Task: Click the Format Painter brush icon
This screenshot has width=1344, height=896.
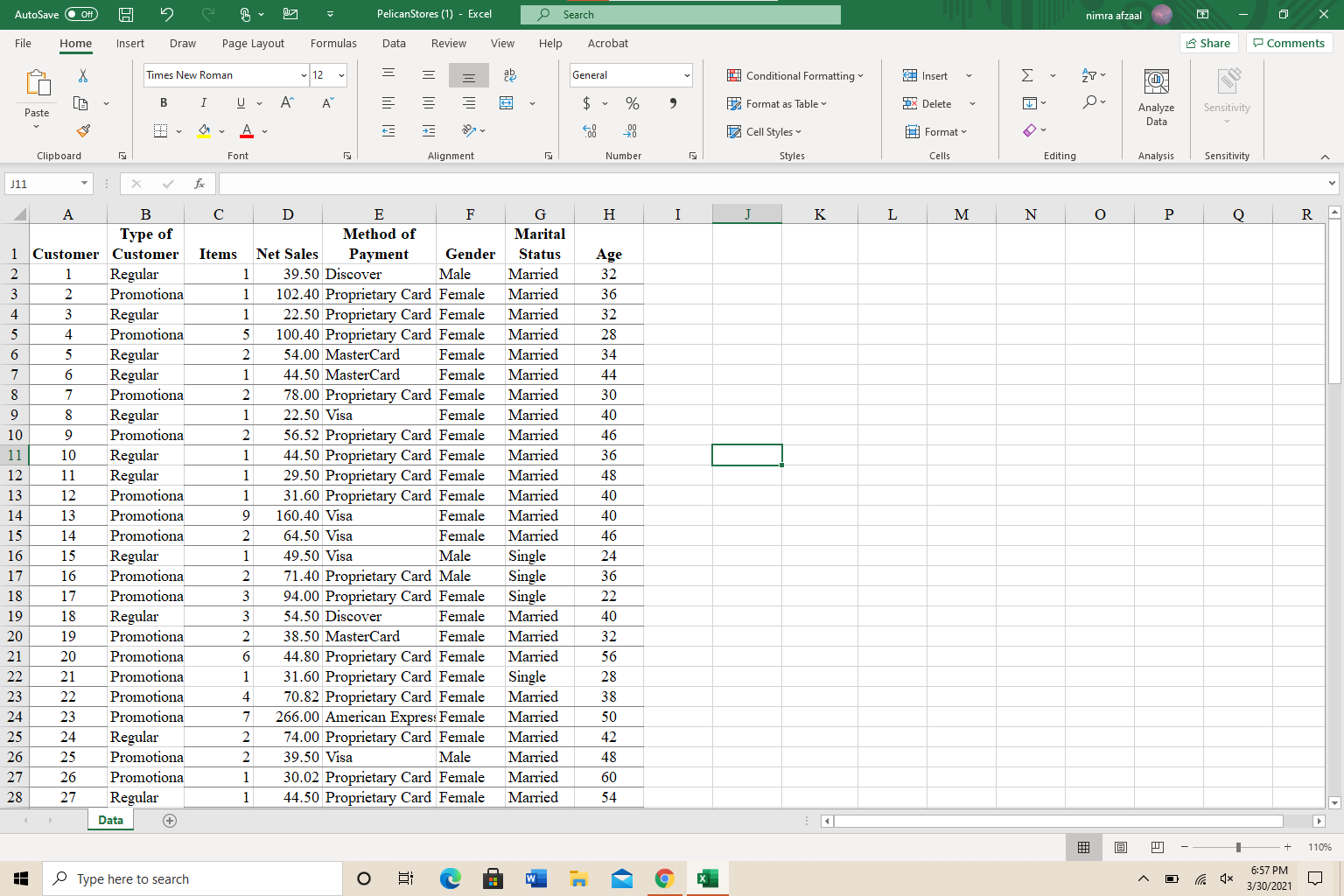Action: tap(83, 131)
